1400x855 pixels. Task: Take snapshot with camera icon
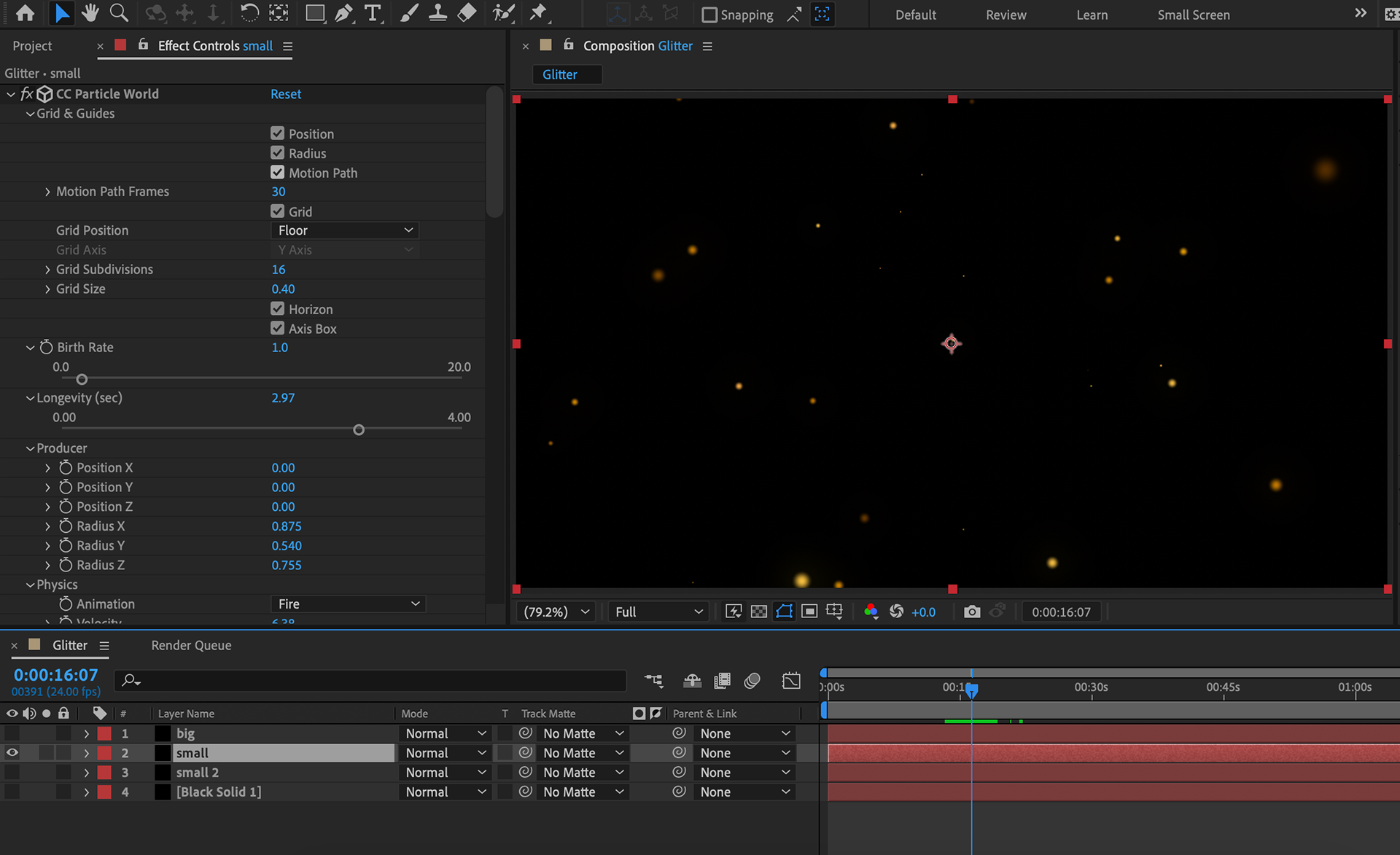(971, 612)
